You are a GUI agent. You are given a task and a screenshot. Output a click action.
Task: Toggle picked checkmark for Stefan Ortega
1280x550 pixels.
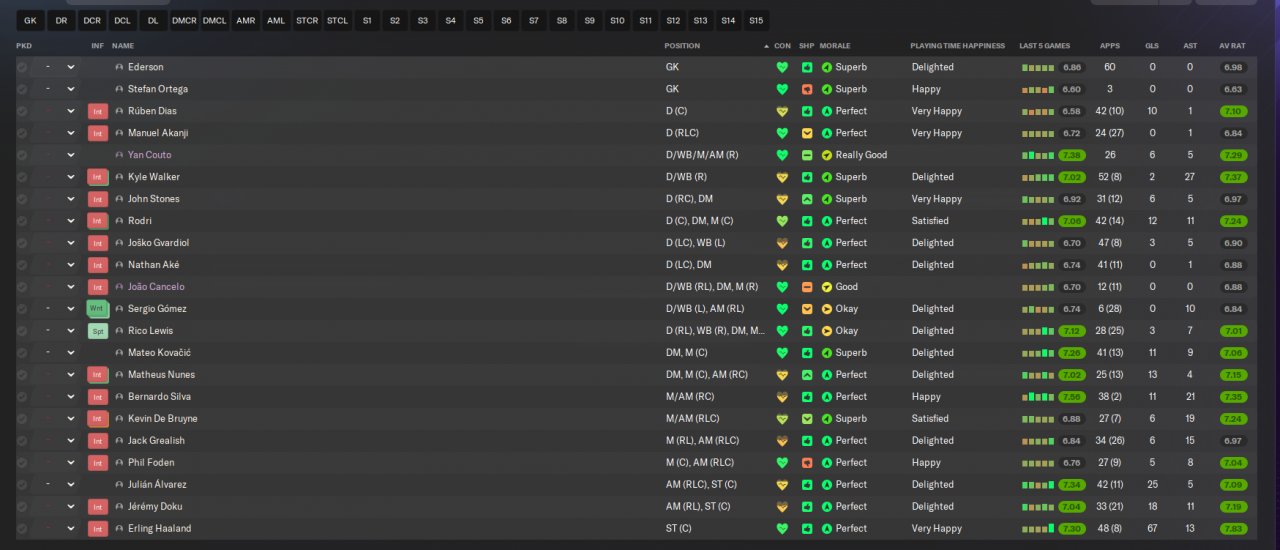pyautogui.click(x=22, y=89)
